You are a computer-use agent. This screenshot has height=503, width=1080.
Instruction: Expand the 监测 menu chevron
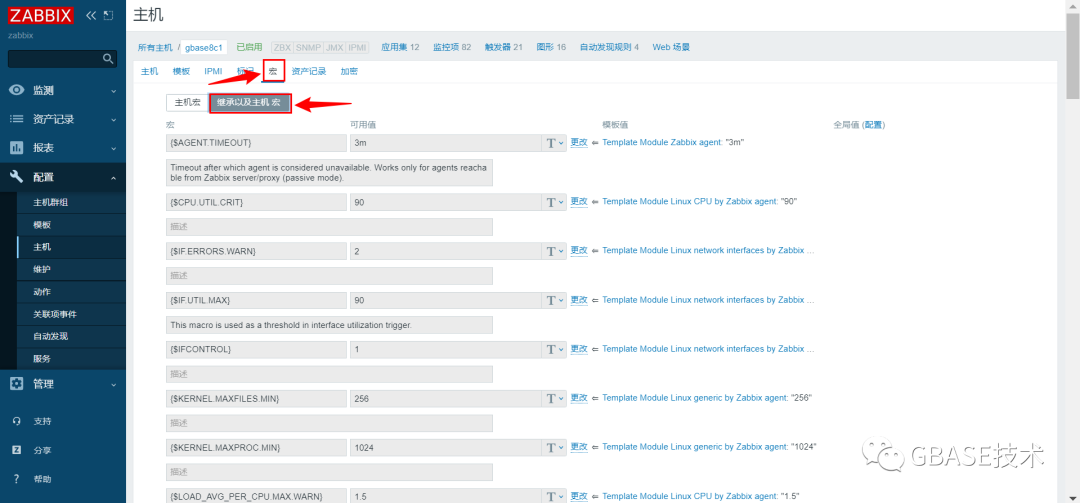point(114,90)
